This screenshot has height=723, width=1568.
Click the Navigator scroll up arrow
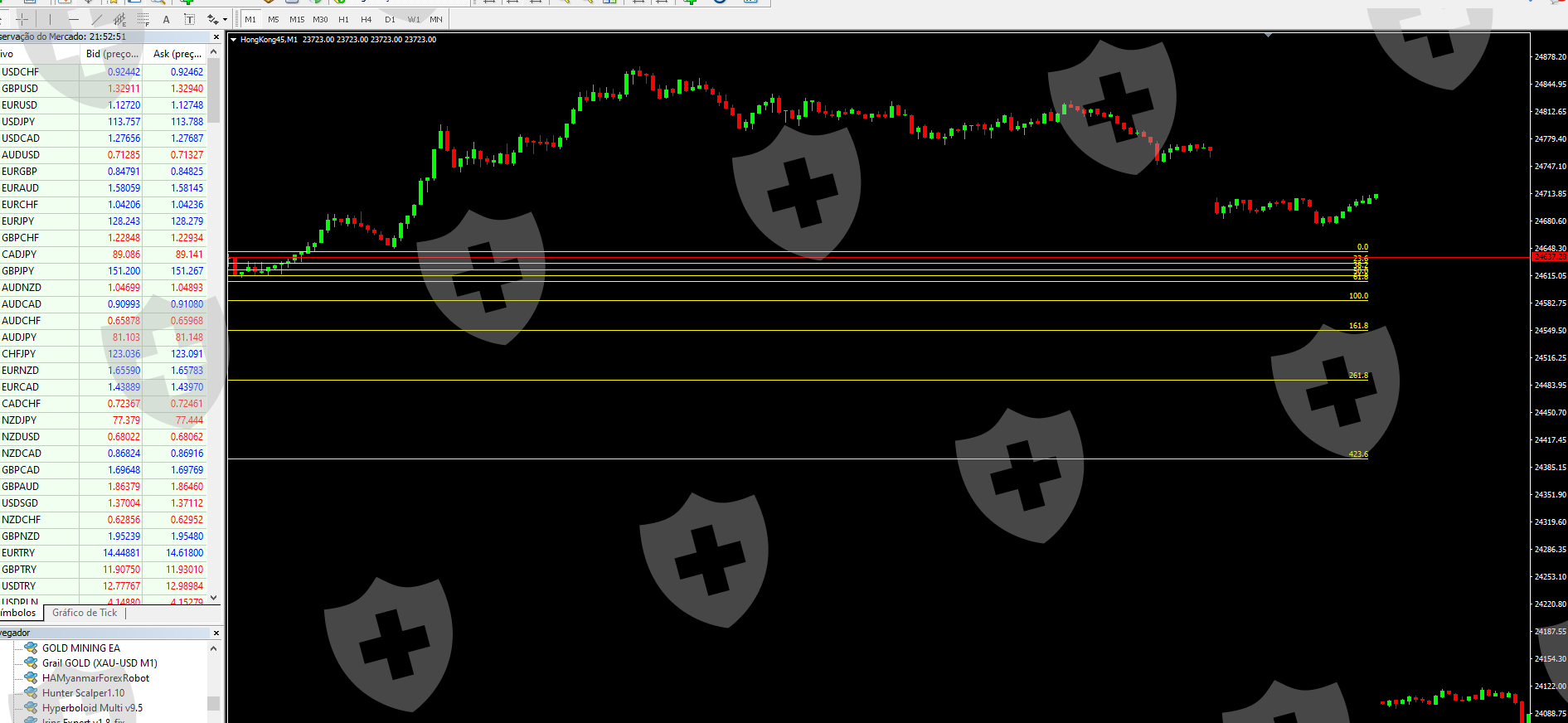coord(214,648)
